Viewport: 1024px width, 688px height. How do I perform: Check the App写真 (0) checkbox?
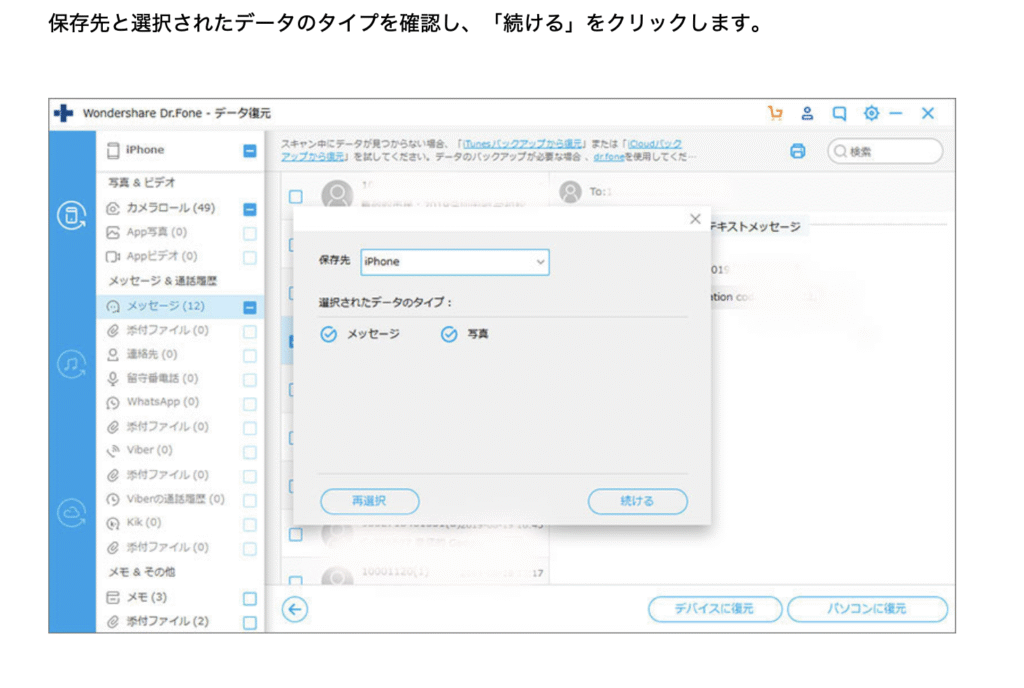[249, 233]
